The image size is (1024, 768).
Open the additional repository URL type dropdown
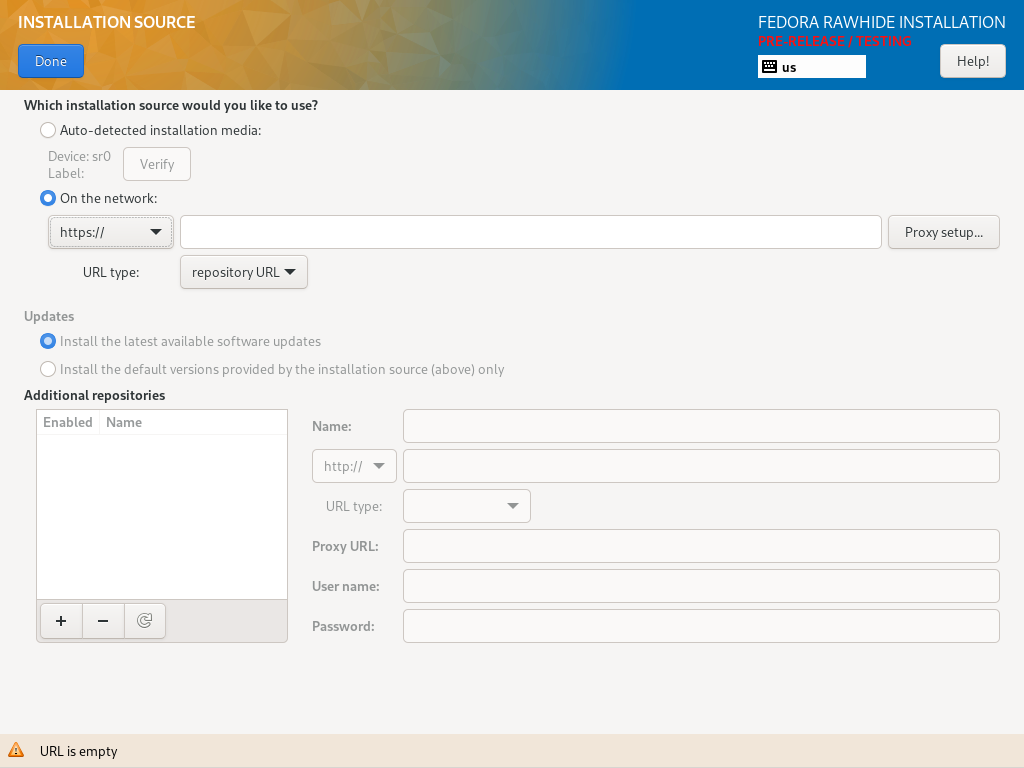pos(467,506)
